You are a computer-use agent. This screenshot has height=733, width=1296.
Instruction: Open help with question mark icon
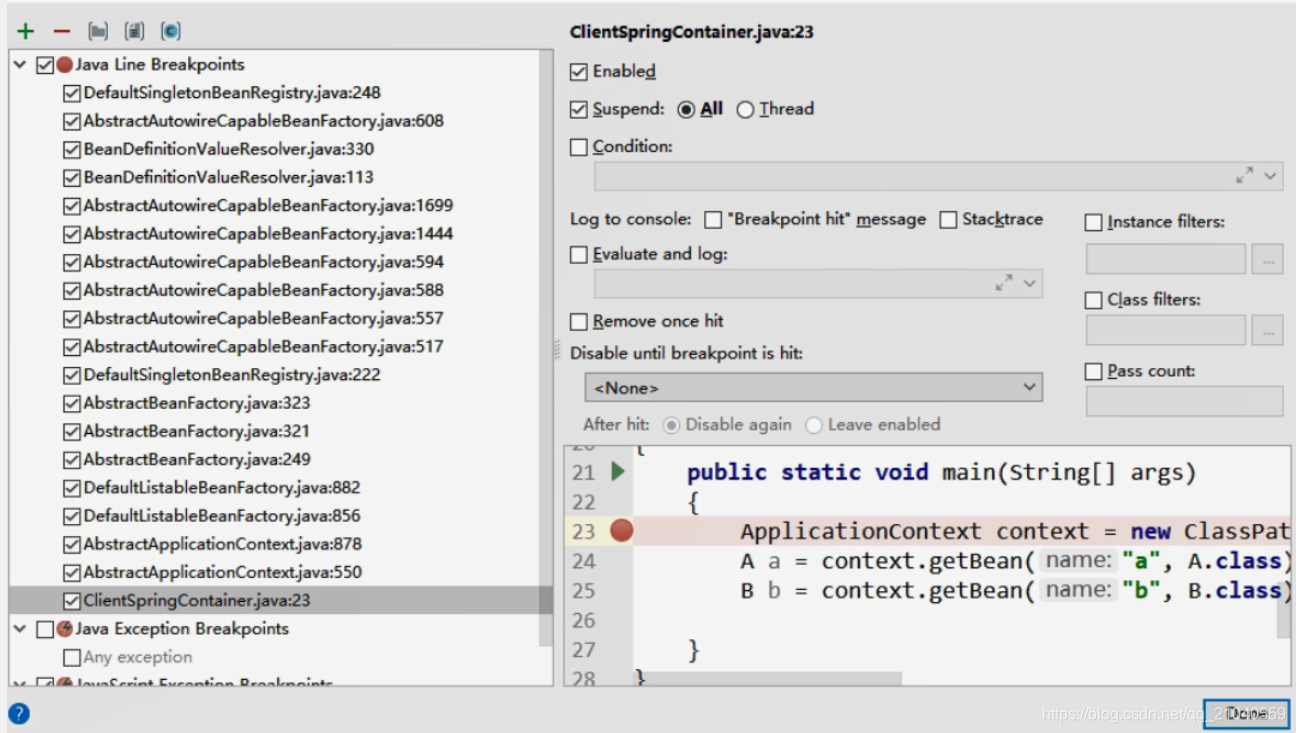pos(18,713)
